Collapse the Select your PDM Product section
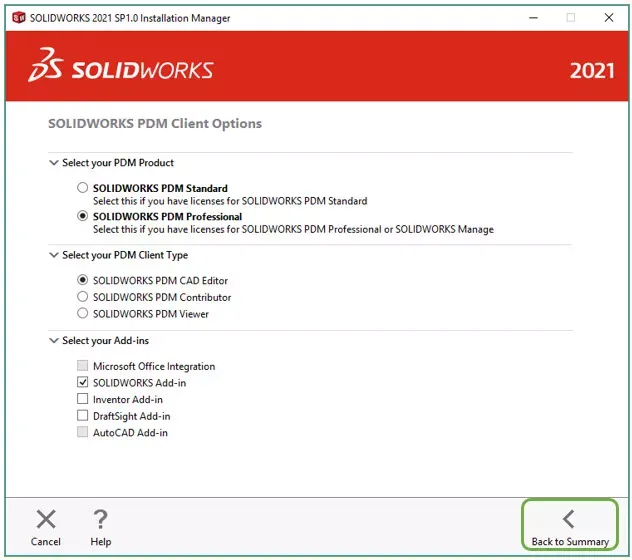 click(x=53, y=162)
